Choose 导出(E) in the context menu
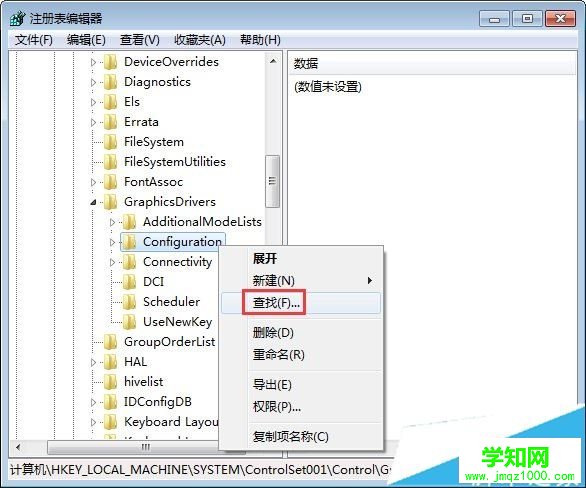The height and width of the screenshot is (488, 586). [301, 384]
